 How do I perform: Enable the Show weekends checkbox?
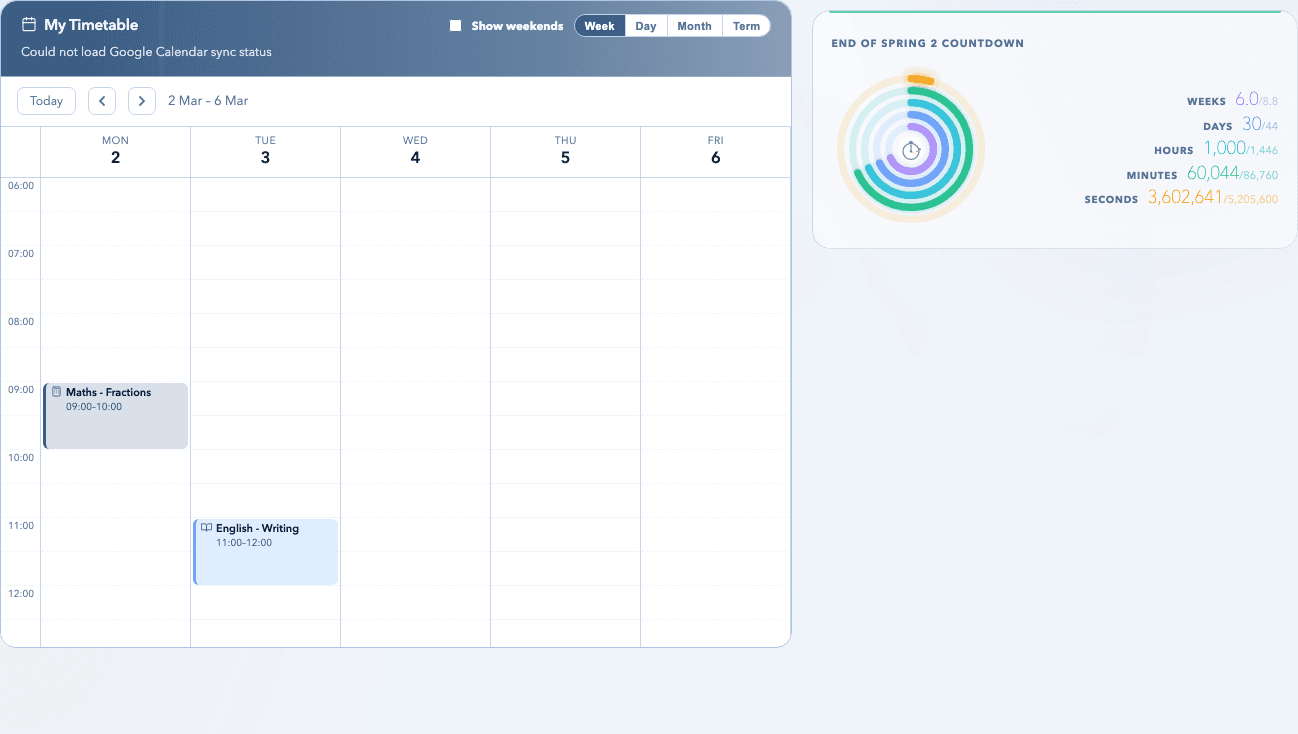(456, 25)
